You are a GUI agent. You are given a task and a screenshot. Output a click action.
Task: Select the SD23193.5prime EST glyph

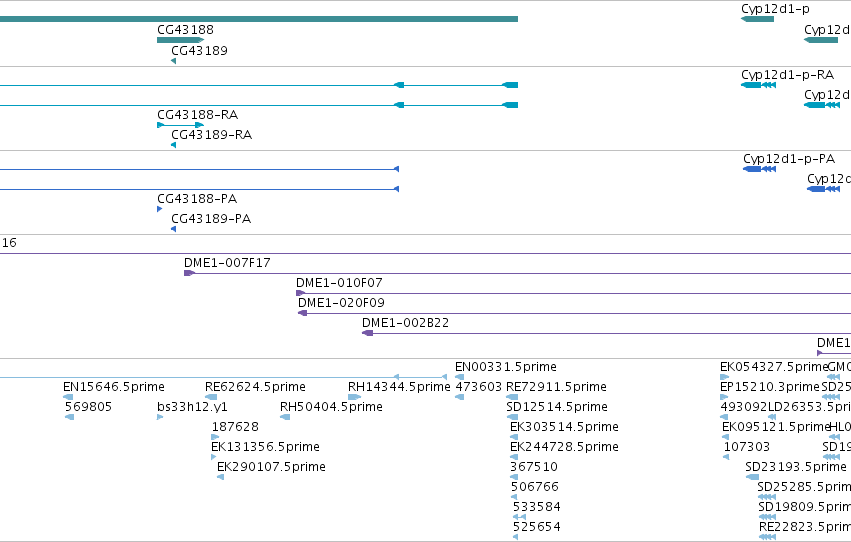click(x=752, y=477)
